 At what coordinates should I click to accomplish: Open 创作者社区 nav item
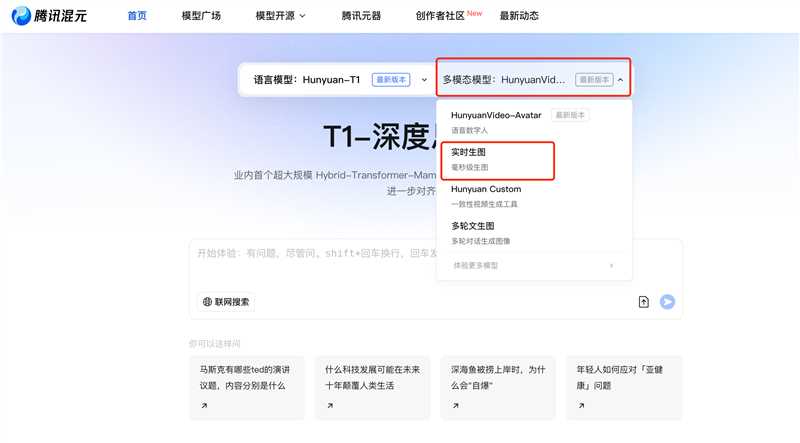(440, 16)
